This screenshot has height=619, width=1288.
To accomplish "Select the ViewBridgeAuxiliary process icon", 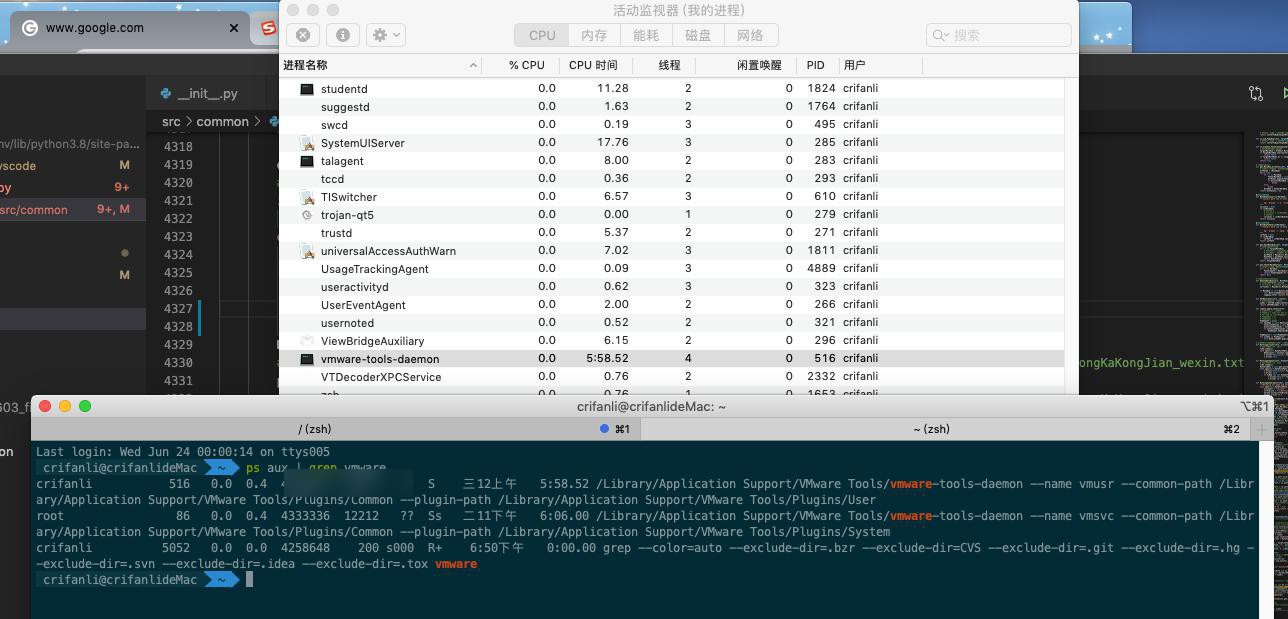I will (307, 341).
